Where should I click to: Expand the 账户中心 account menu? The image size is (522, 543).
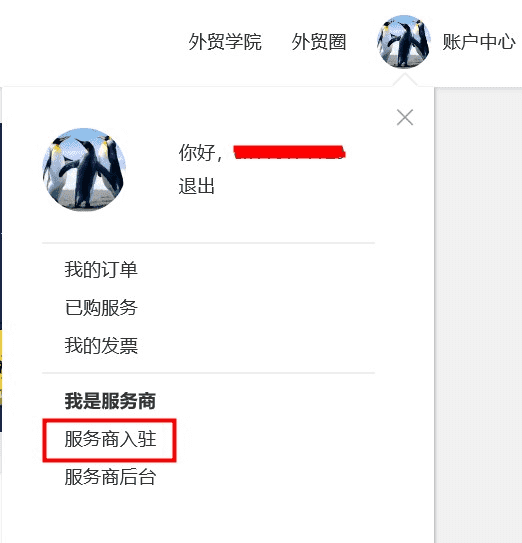(x=479, y=42)
